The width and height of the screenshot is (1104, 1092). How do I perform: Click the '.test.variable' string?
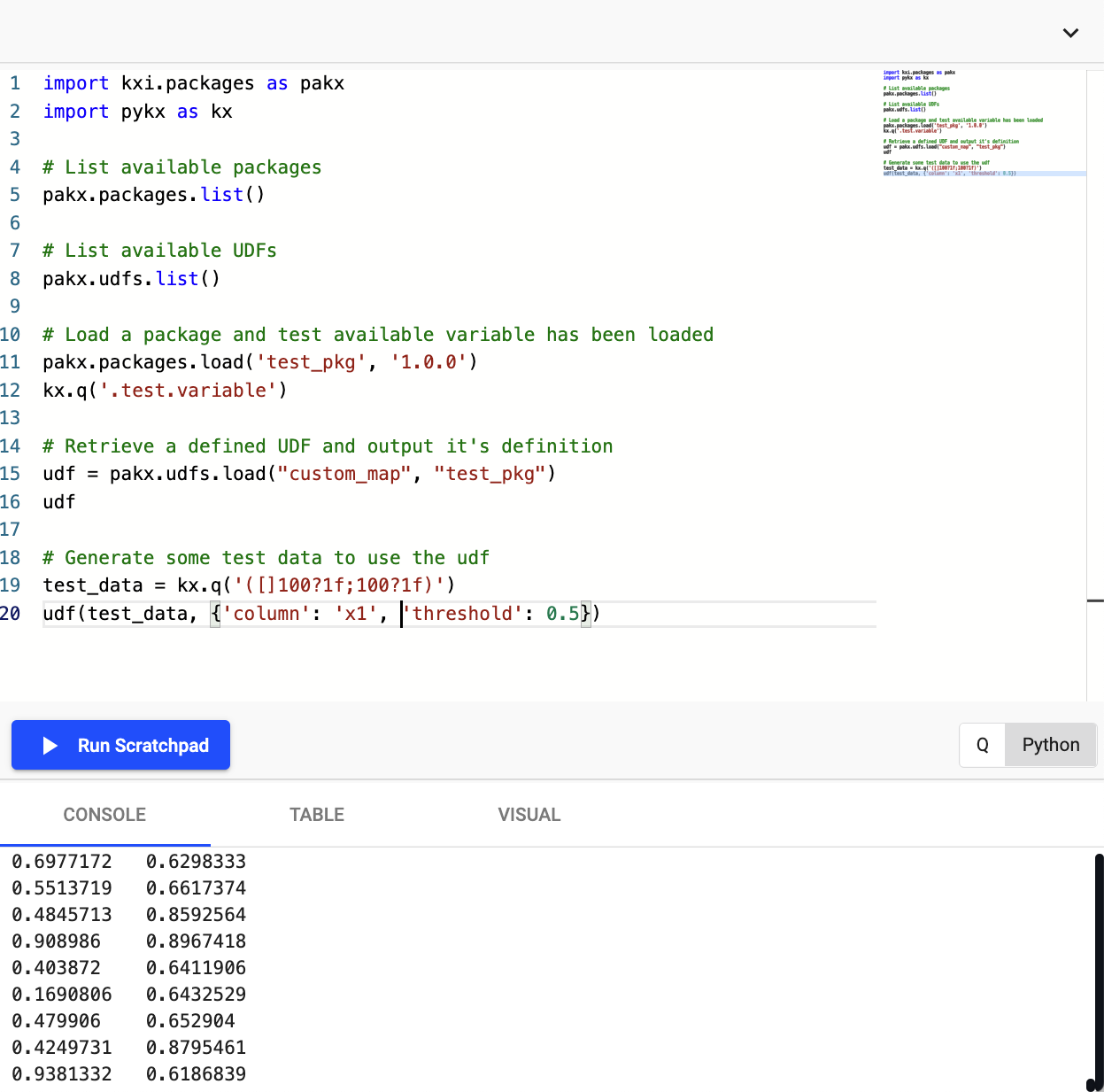click(x=188, y=391)
